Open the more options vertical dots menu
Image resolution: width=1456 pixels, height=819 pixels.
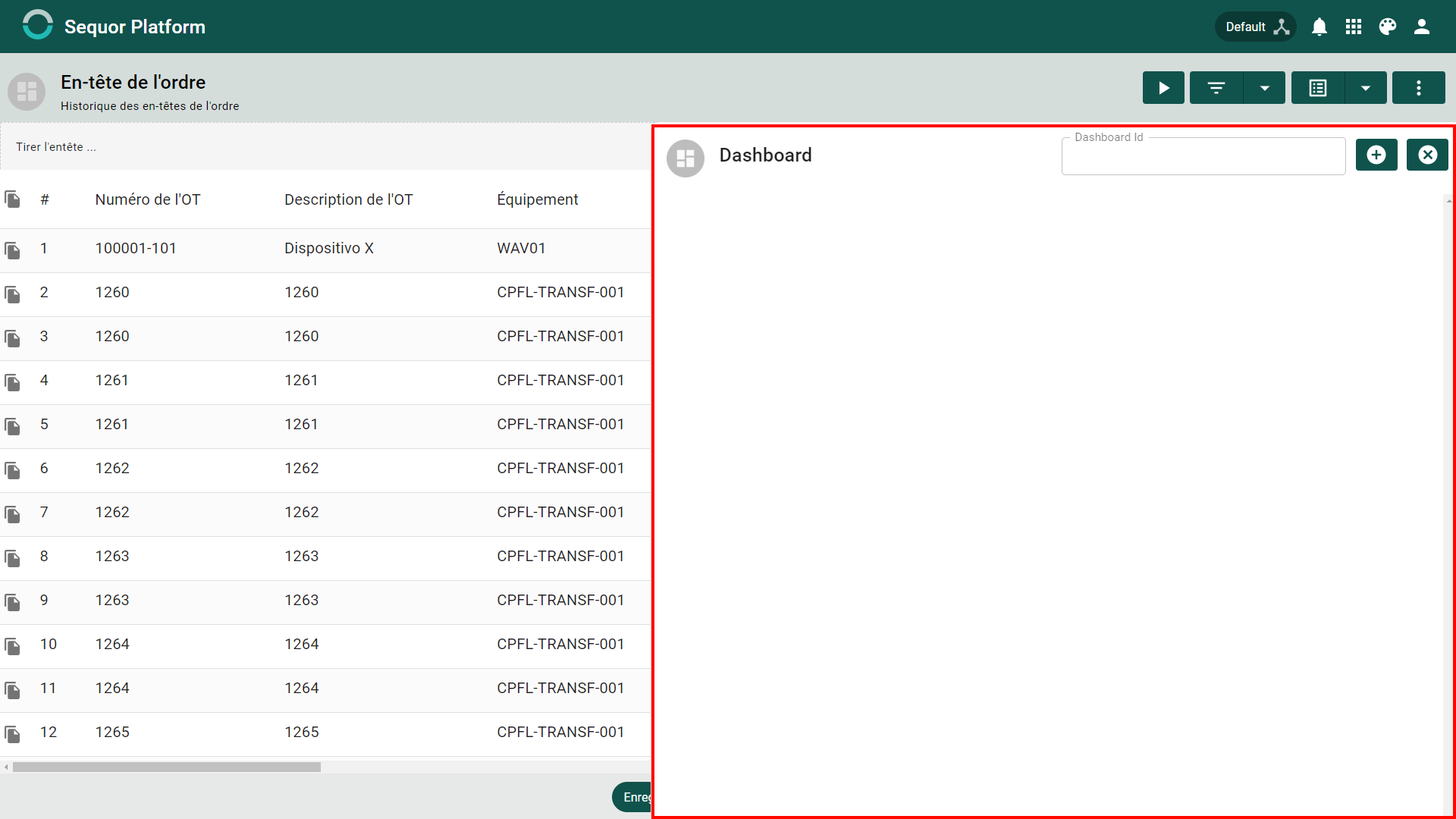click(1419, 88)
